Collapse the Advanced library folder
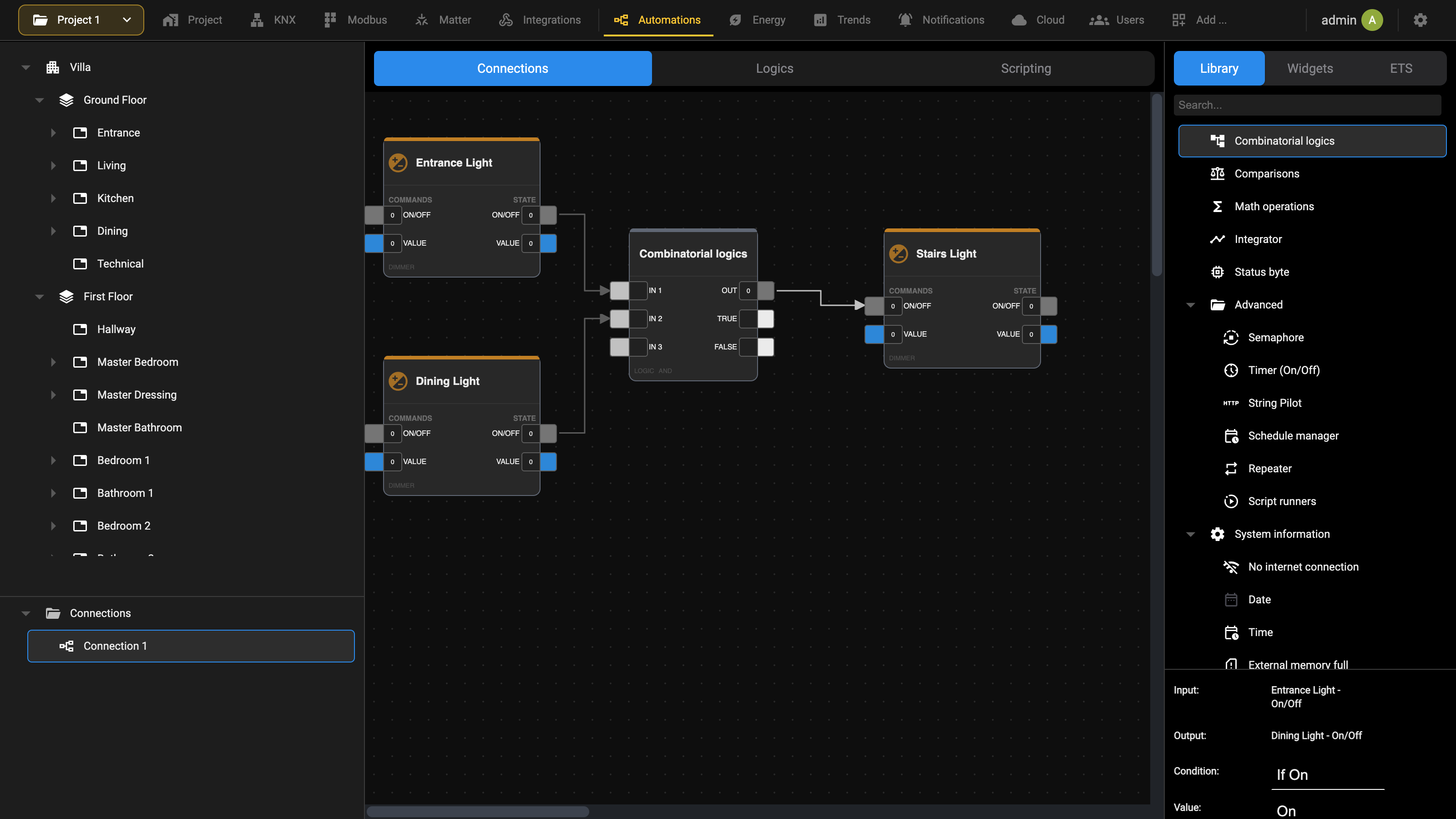Screen dimensions: 1456x819 coord(1190,305)
